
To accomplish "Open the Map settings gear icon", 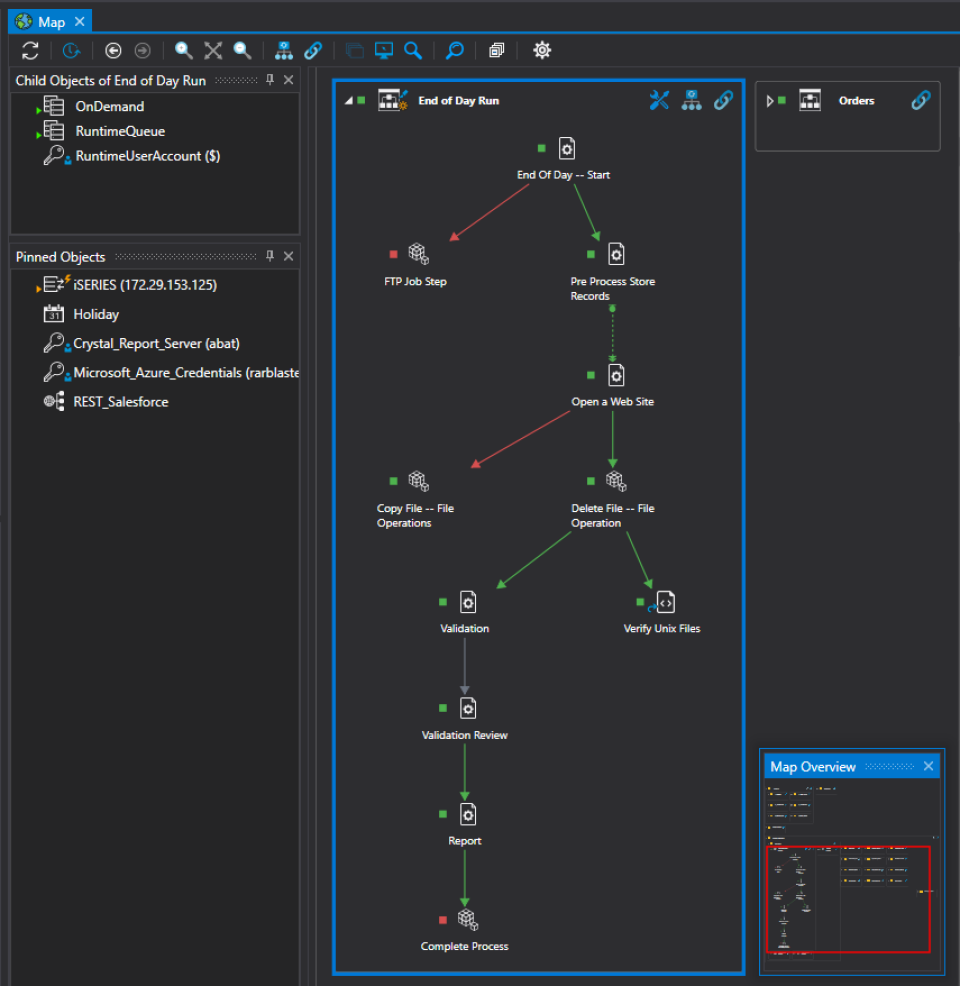I will (541, 50).
